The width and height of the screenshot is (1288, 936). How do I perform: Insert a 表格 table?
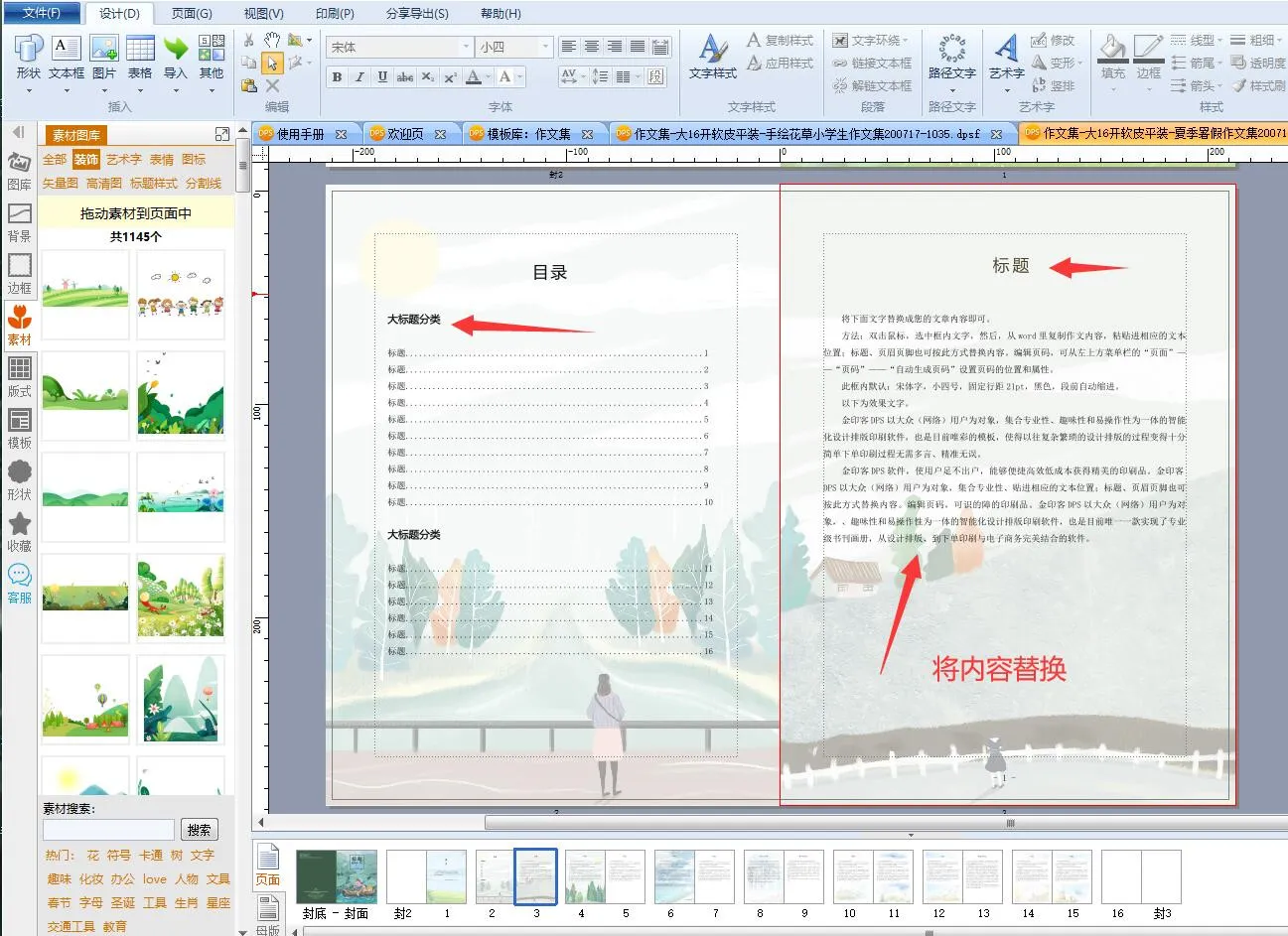(x=140, y=57)
